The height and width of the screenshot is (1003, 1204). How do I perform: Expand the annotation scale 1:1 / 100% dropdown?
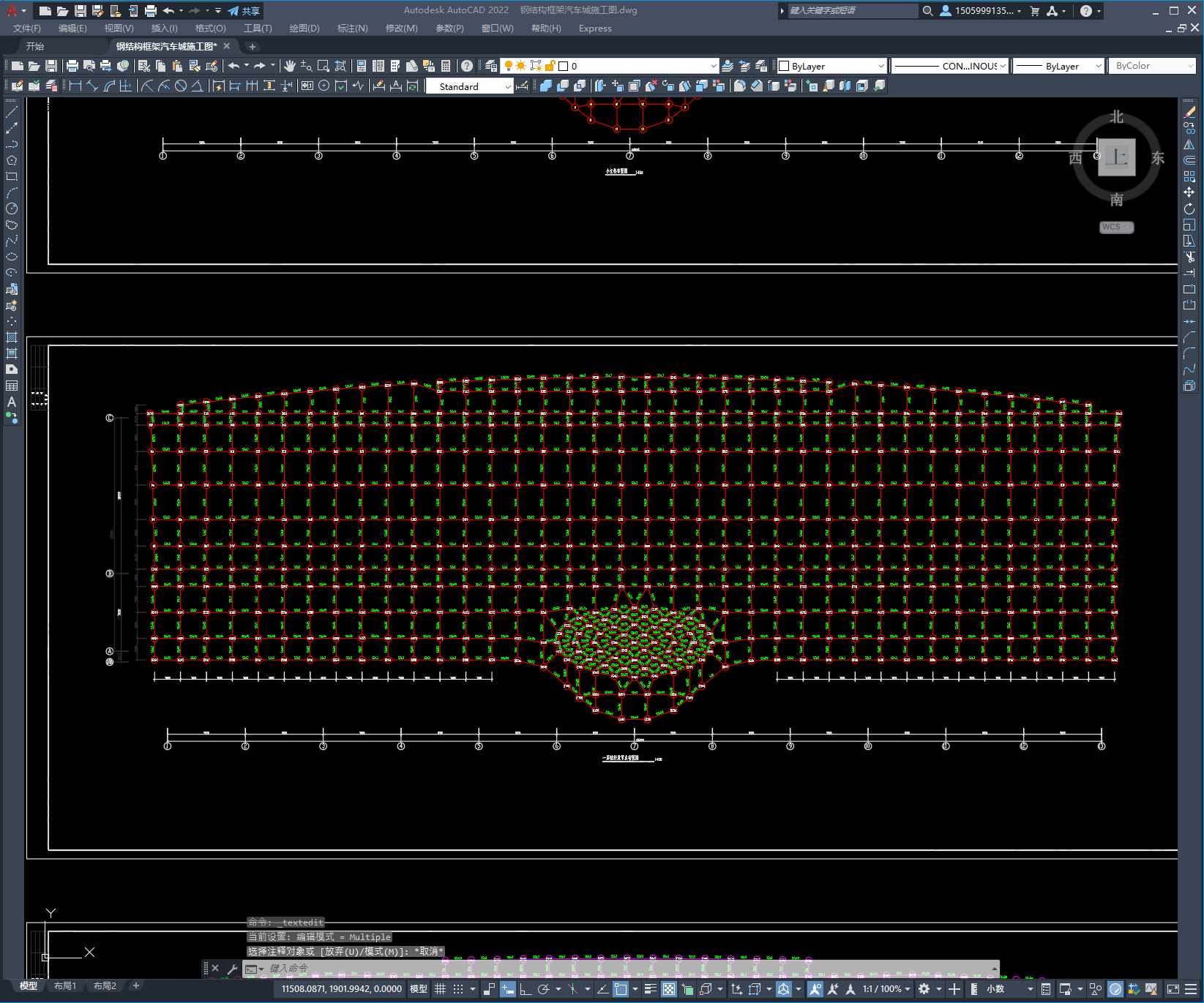(886, 989)
